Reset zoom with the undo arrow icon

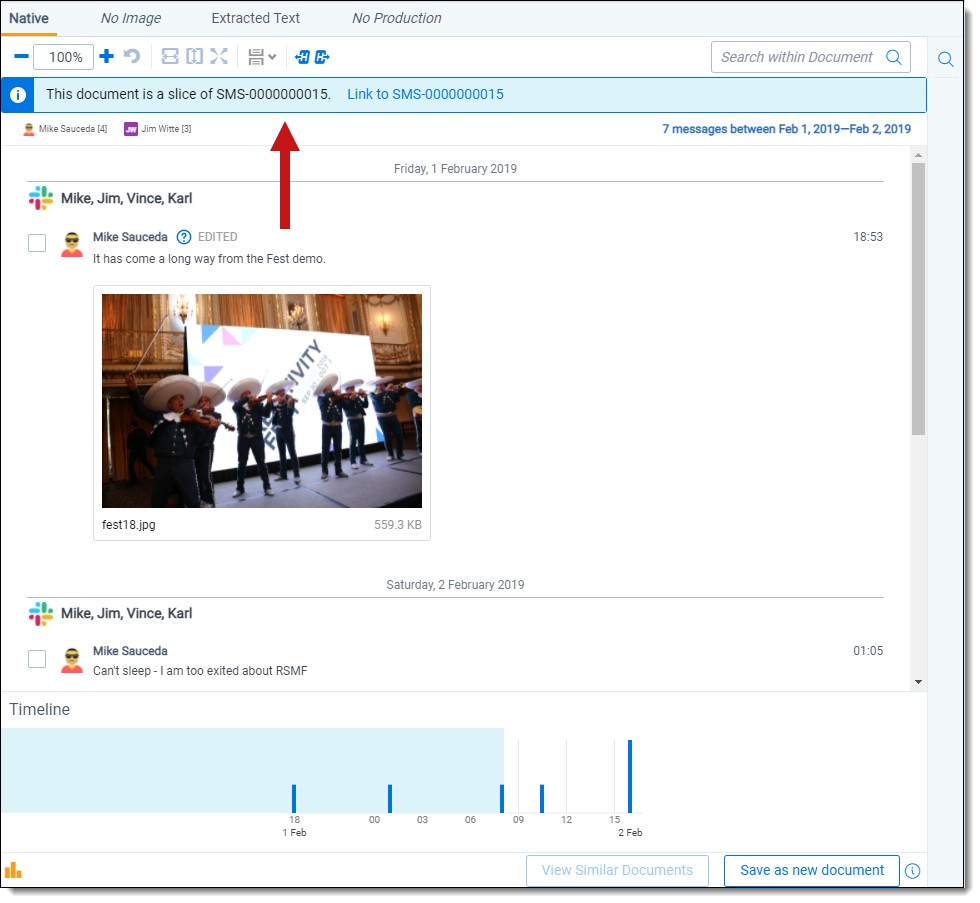tap(132, 57)
